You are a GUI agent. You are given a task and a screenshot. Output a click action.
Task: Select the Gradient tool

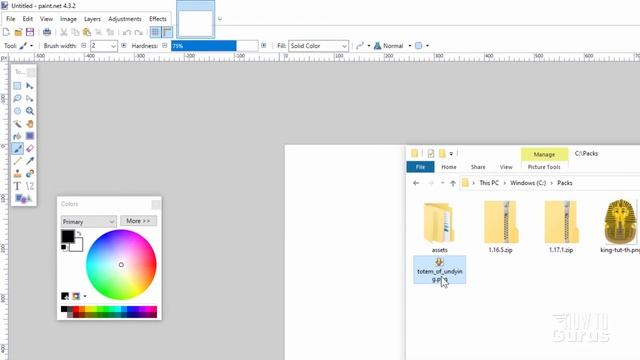coord(30,136)
